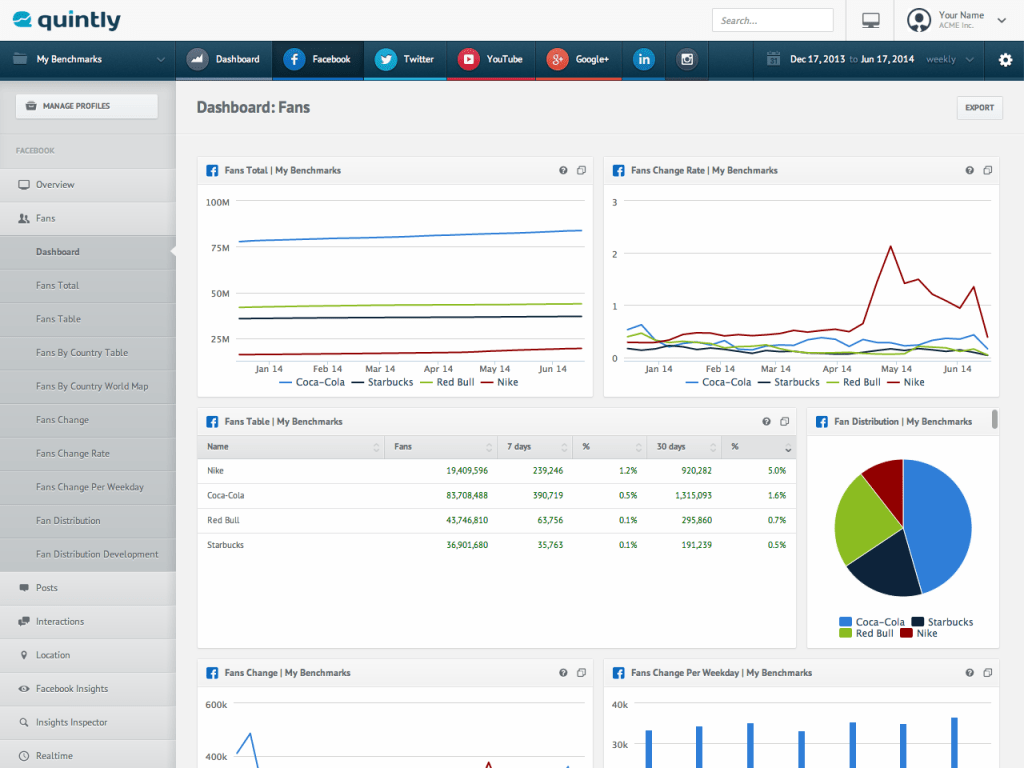Click help icon on Fans Table widget
The image size is (1024, 768).
click(x=766, y=422)
